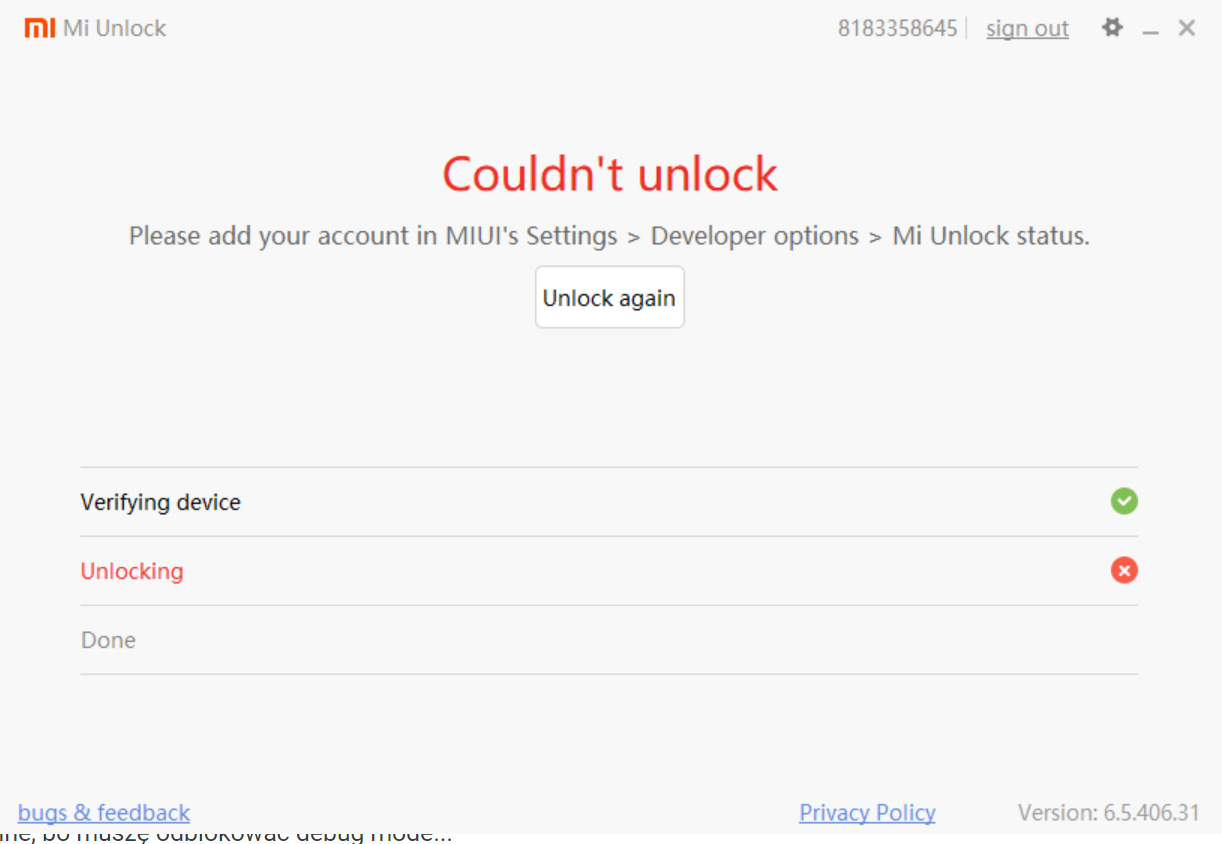Click the Couldn't unlock error heading

click(x=610, y=174)
